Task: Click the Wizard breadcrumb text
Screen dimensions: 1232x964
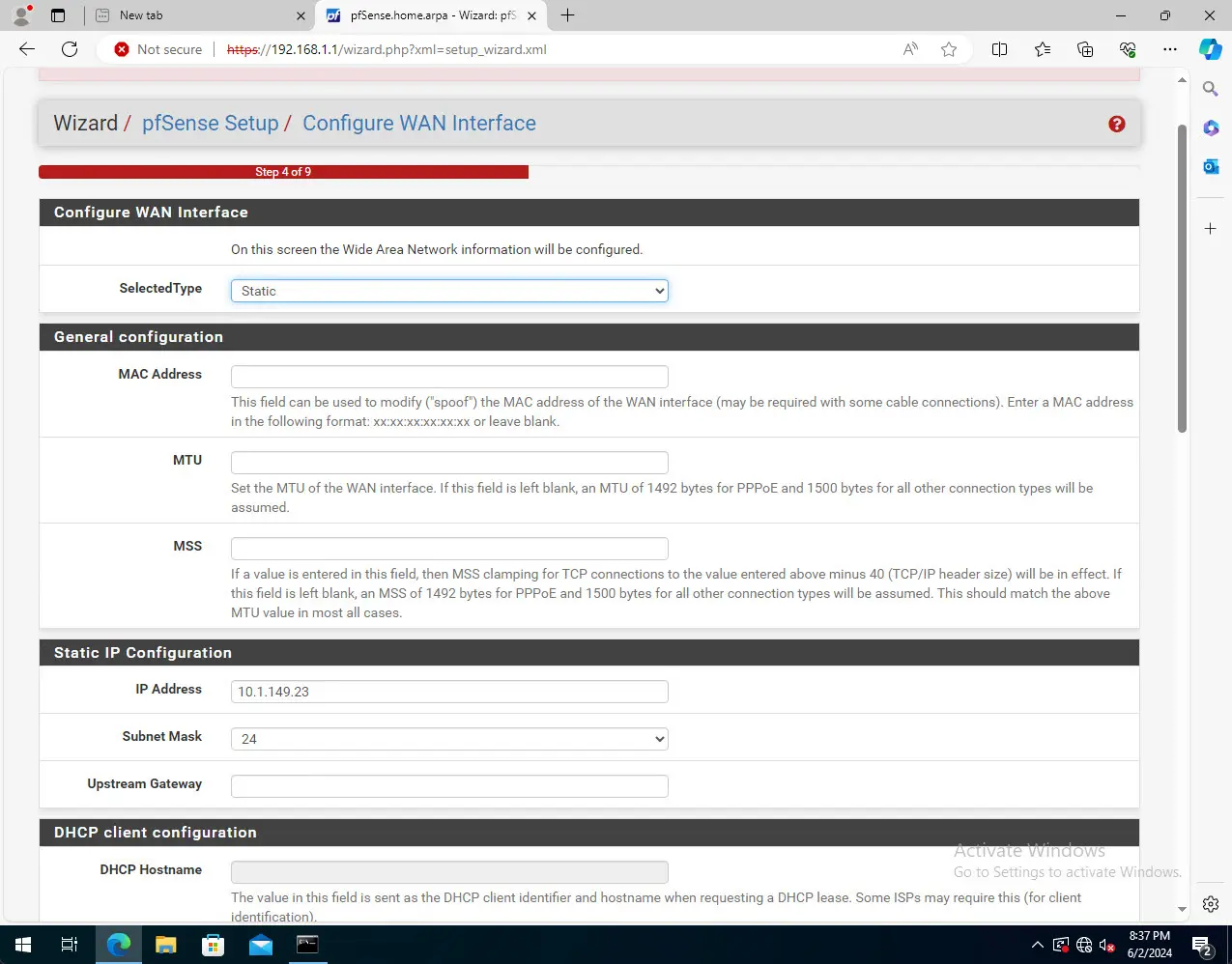Action: tap(85, 124)
